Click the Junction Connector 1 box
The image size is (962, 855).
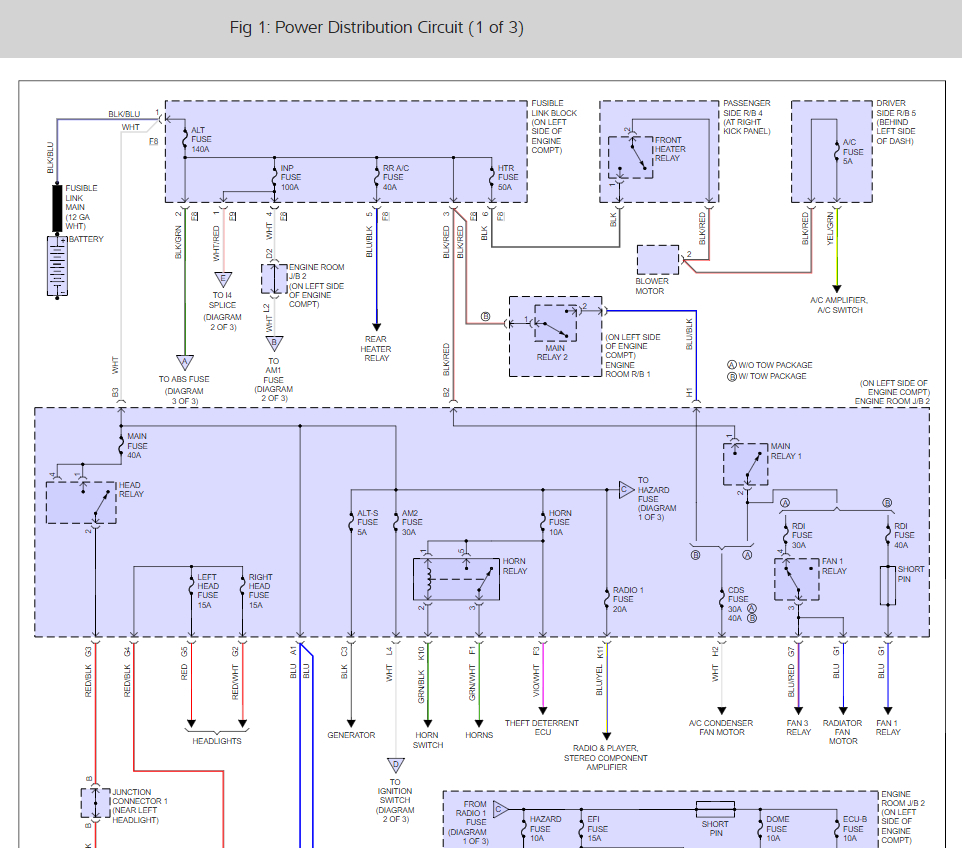96,803
